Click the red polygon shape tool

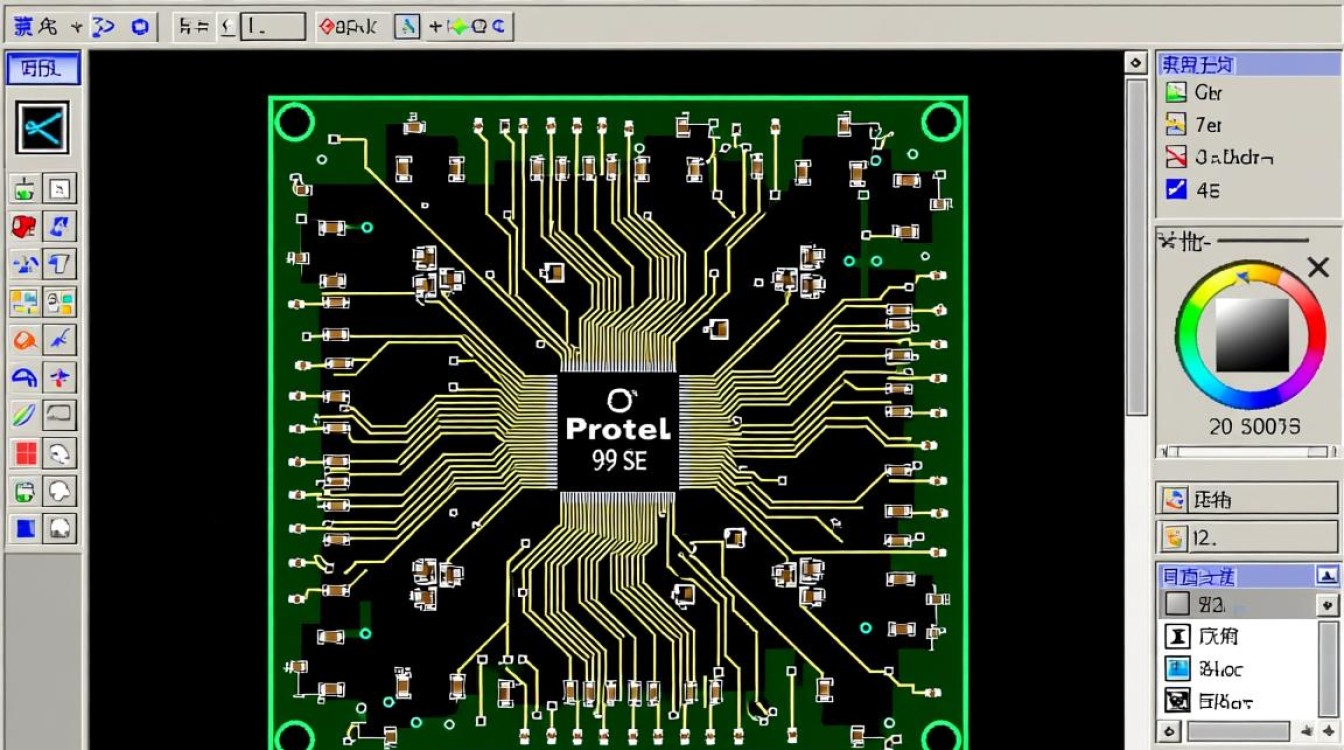click(25, 227)
